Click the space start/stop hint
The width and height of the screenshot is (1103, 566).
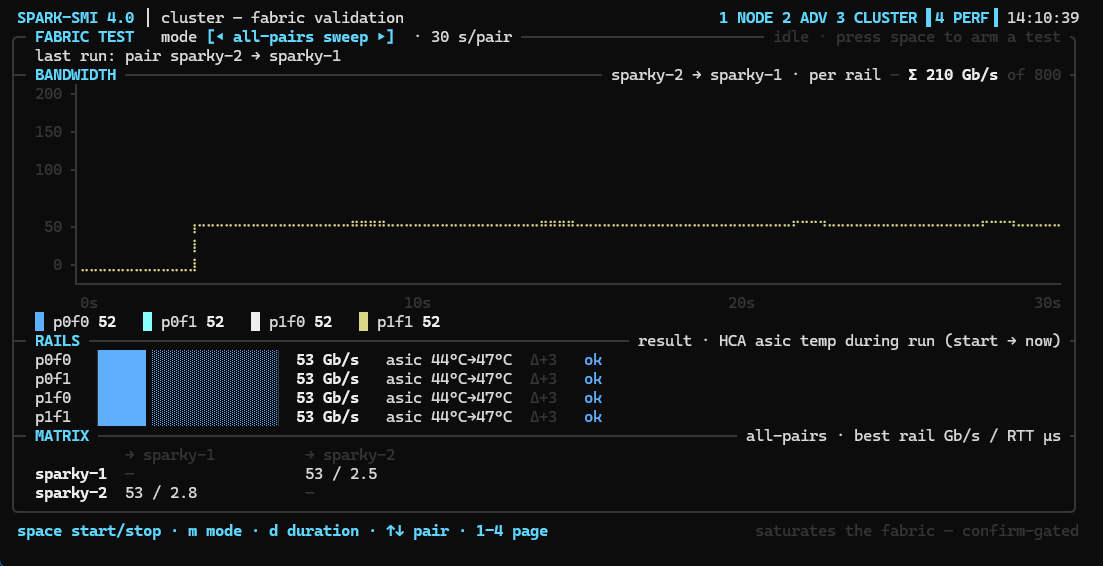[x=89, y=531]
